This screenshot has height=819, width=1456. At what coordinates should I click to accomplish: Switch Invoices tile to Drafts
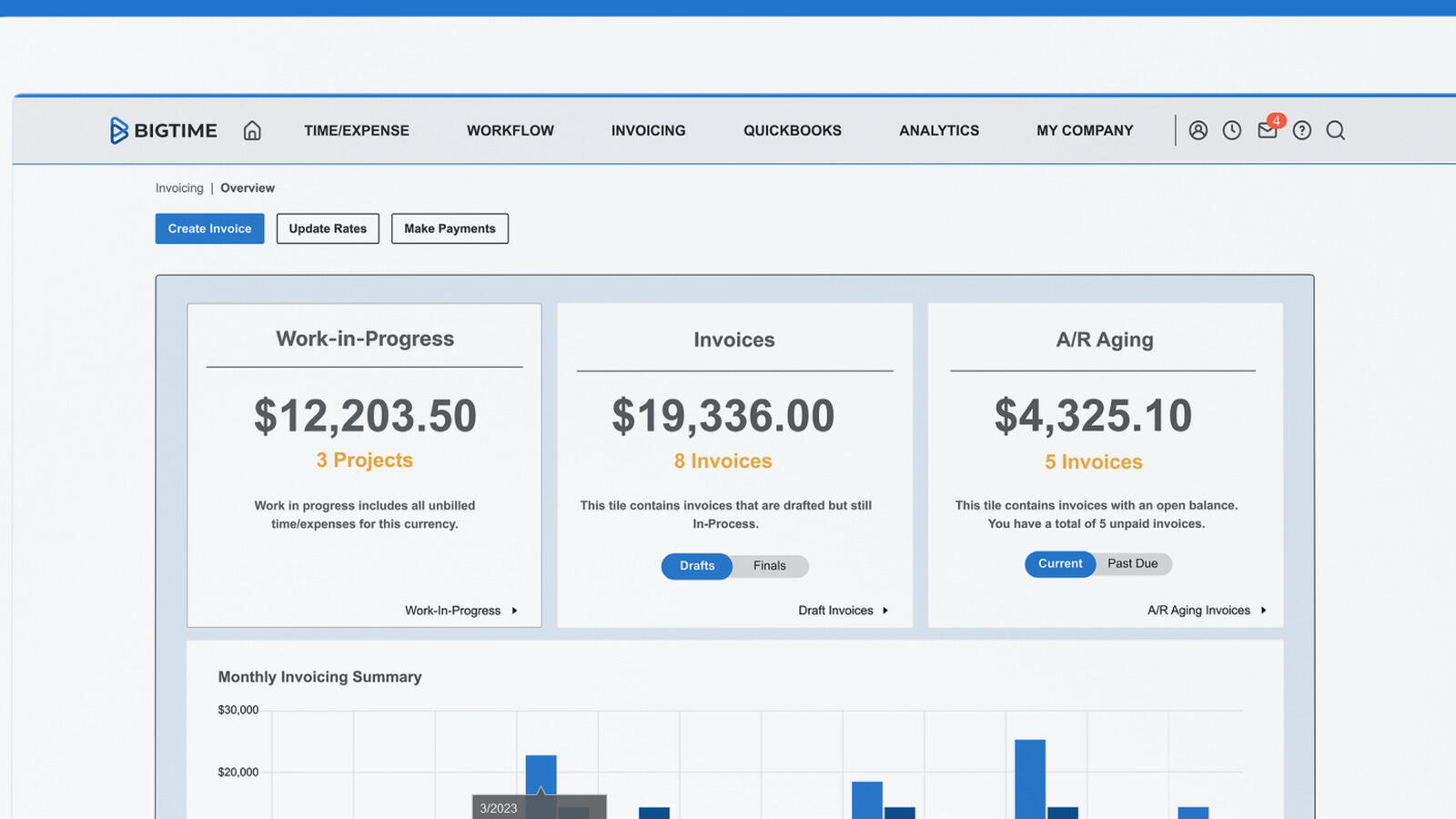[x=697, y=566]
